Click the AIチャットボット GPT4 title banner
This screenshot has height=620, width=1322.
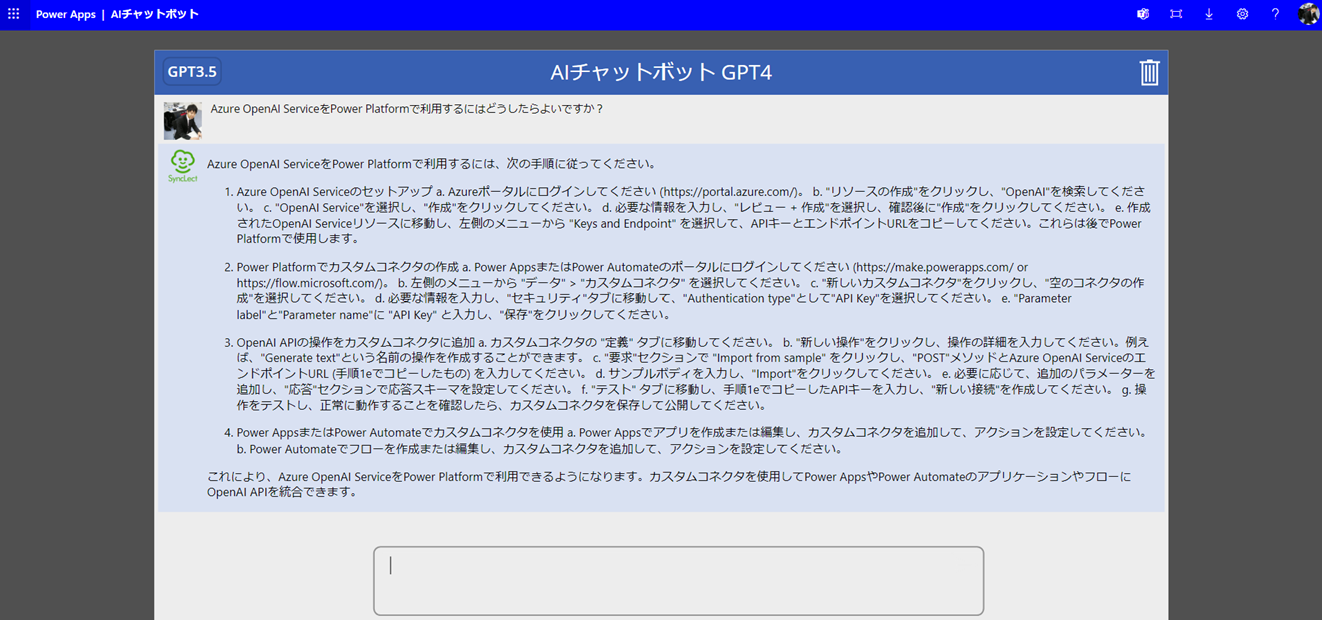point(661,72)
